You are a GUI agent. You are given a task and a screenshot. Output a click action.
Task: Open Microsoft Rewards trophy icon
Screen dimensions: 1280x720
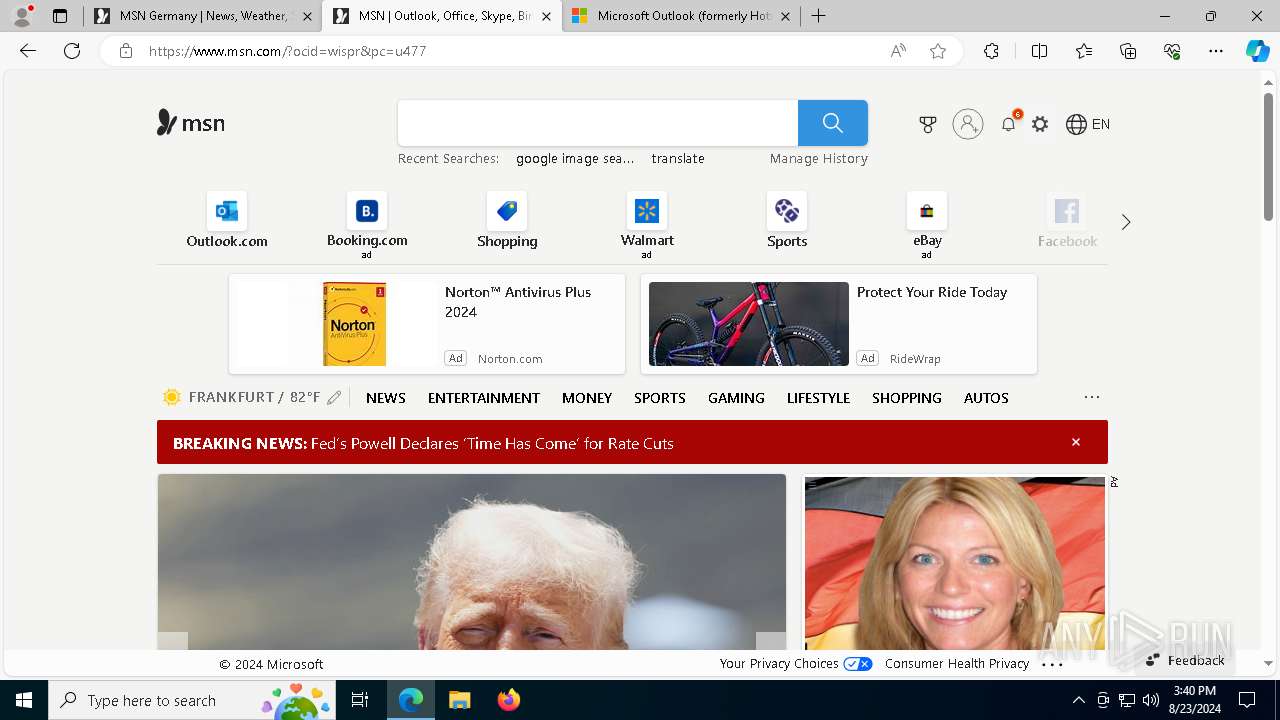click(x=928, y=124)
